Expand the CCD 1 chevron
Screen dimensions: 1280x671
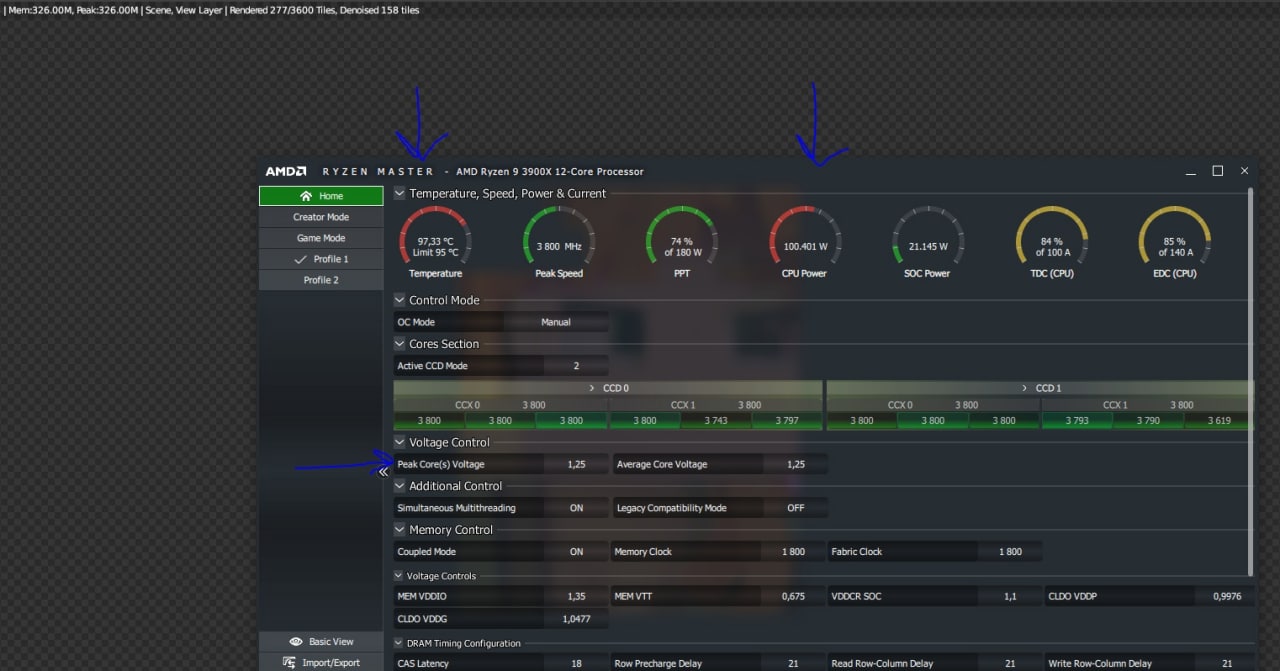[x=1025, y=388]
